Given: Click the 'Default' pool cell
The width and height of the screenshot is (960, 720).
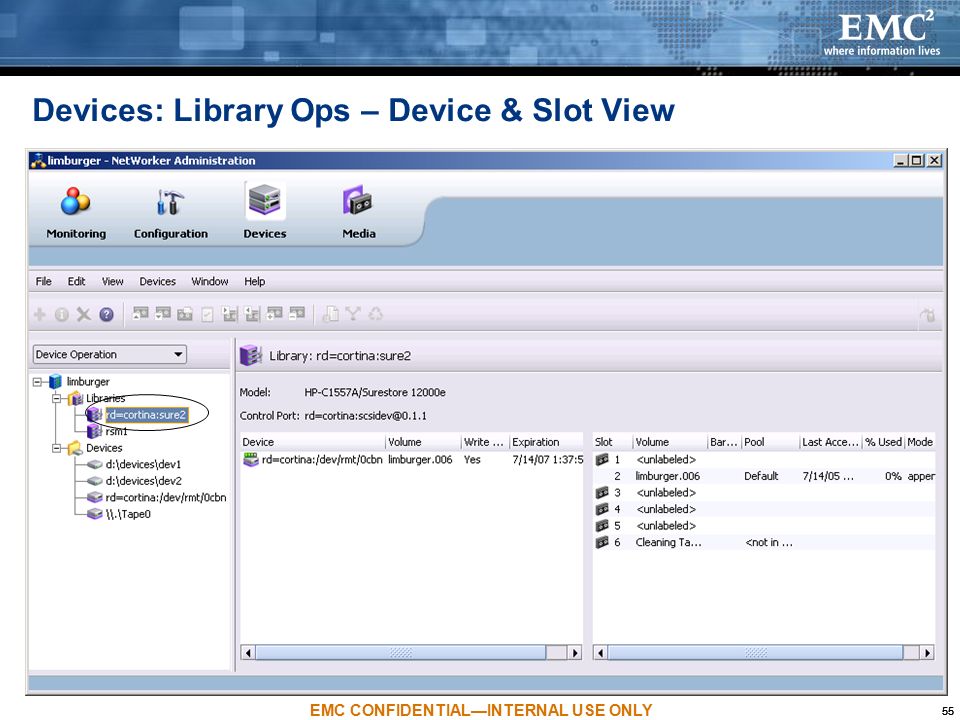Looking at the screenshot, I should coord(761,476).
